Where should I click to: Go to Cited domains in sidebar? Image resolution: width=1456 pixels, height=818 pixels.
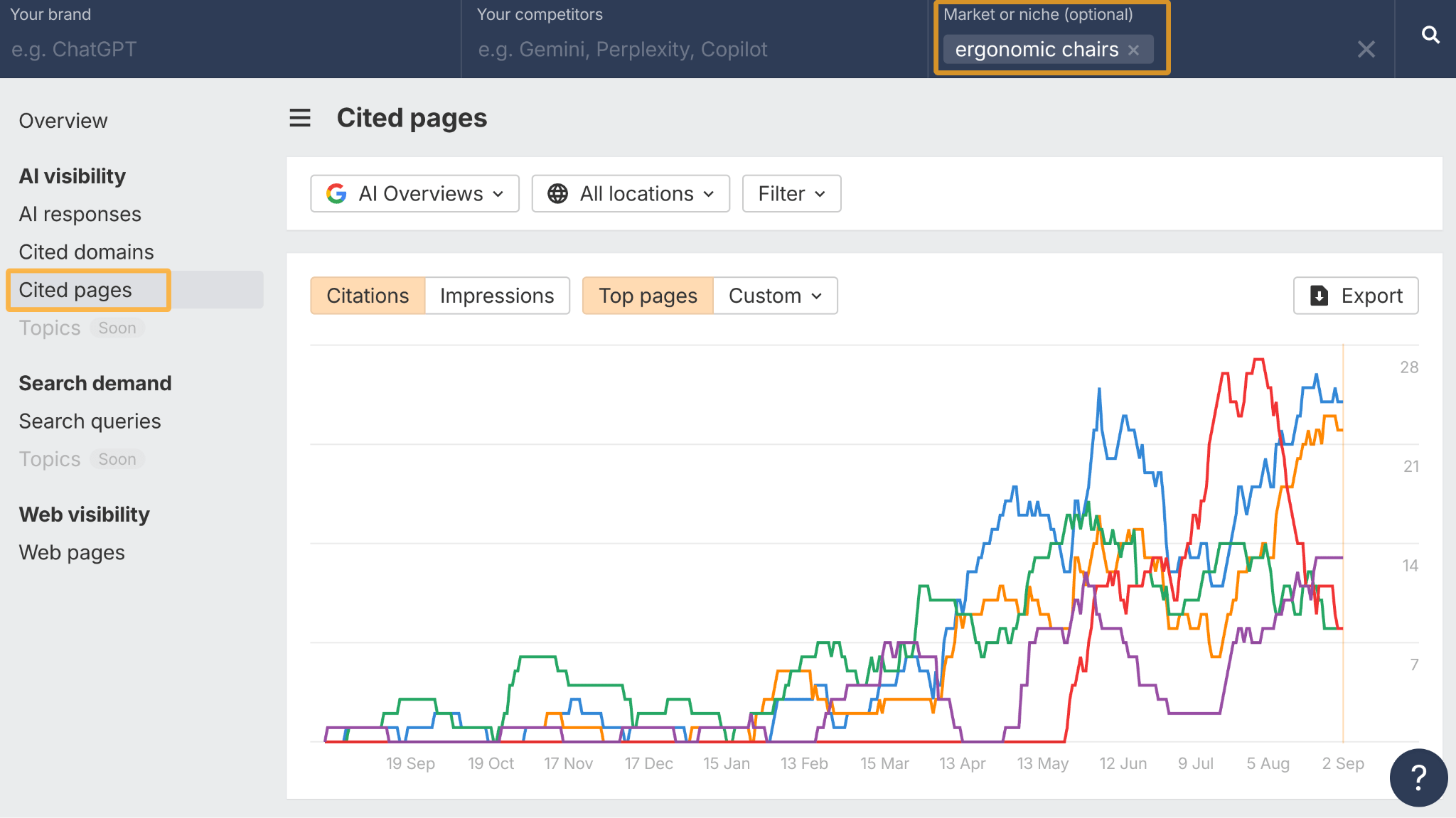tap(86, 252)
